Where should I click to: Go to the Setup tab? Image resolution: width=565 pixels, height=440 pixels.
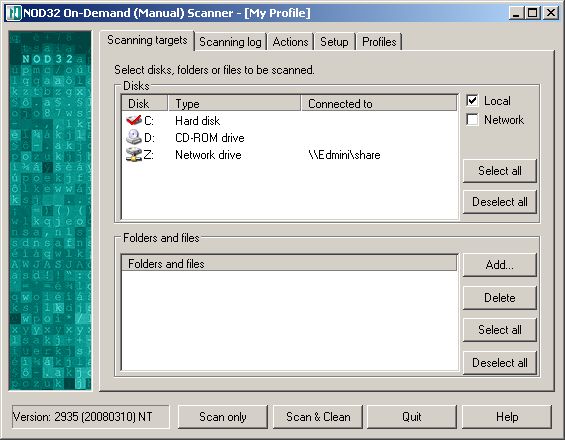pyautogui.click(x=334, y=42)
